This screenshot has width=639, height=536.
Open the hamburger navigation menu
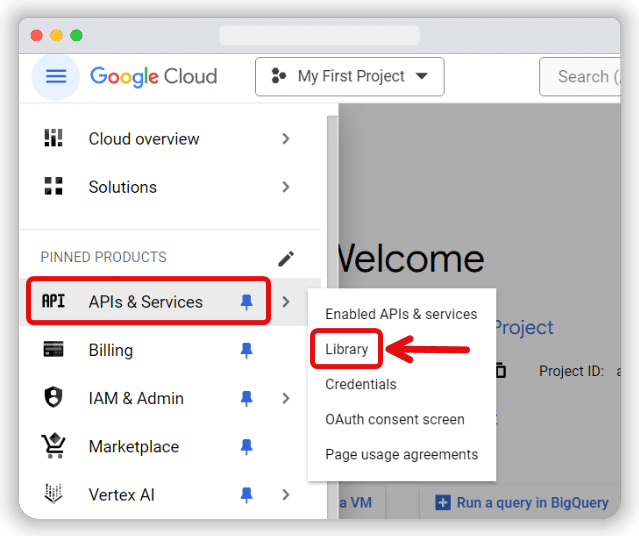[56, 77]
